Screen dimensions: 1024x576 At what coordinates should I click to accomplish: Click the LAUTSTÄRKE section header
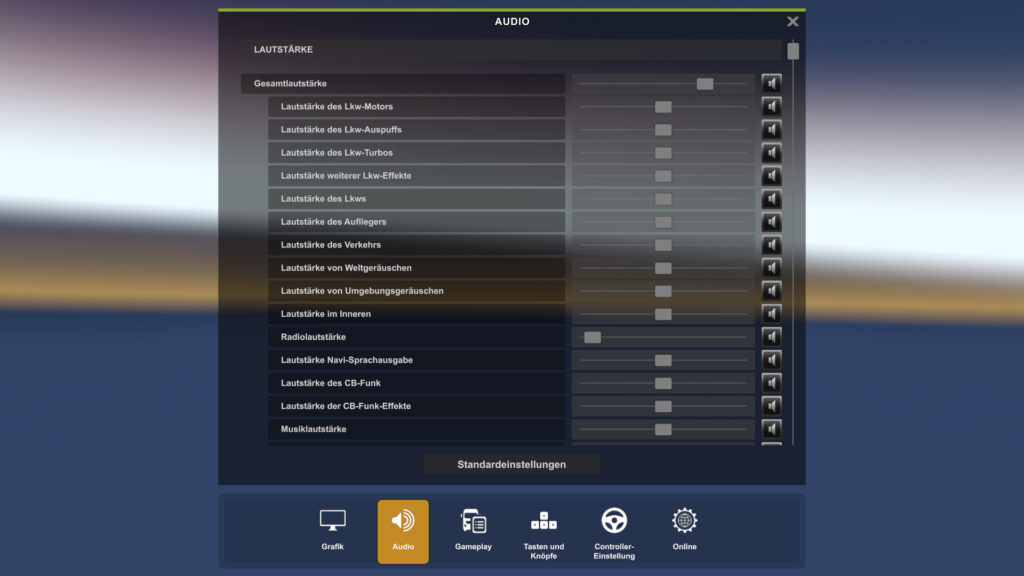coord(510,50)
